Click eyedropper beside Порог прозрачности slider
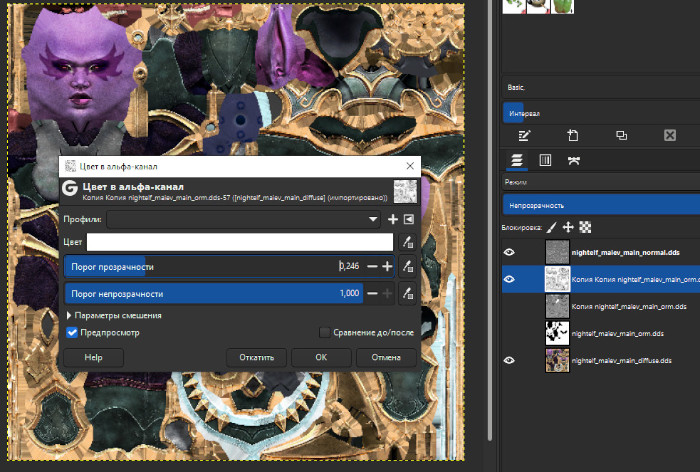This screenshot has width=700, height=472. pyautogui.click(x=407, y=266)
